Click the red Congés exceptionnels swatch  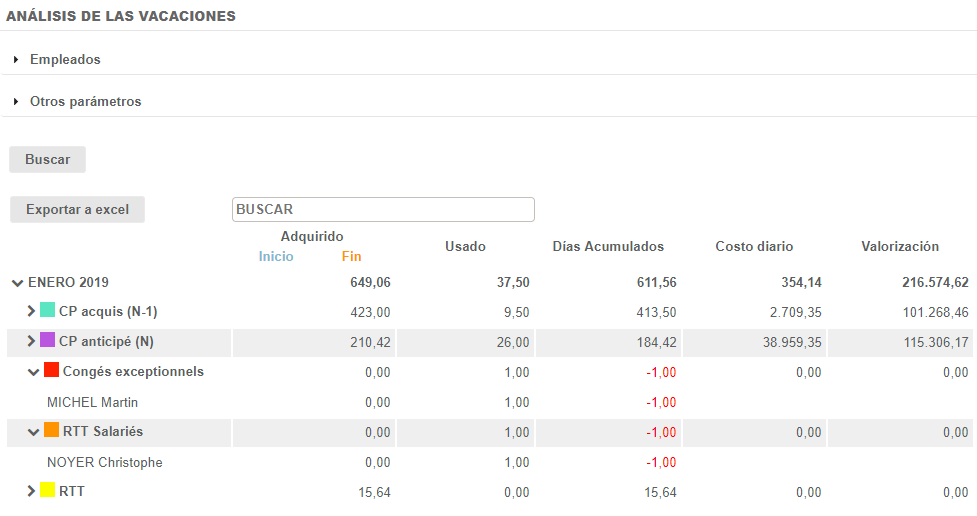51,371
